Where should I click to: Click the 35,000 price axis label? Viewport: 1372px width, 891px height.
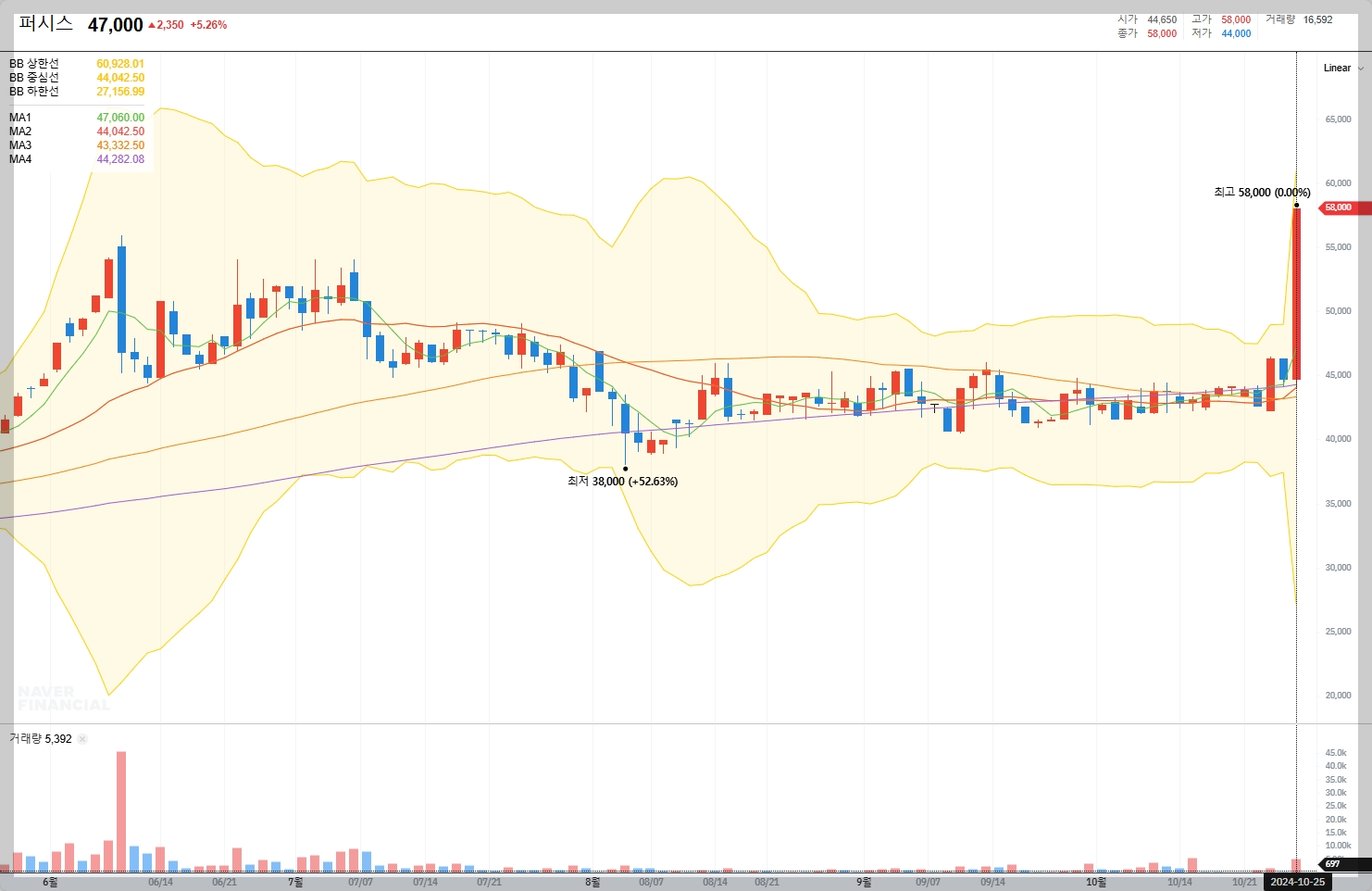(1338, 504)
